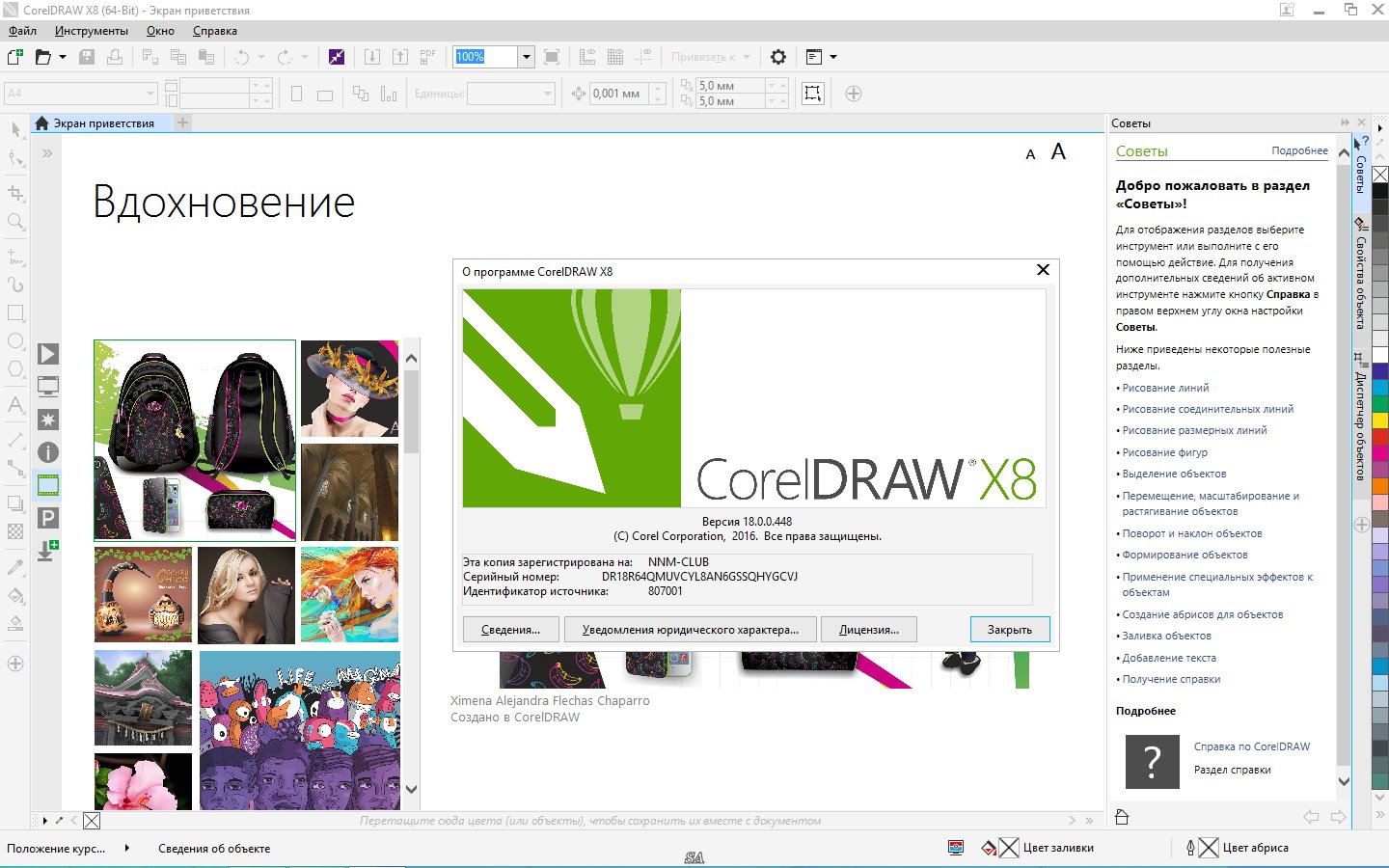1389x868 pixels.
Task: Click the What's New star icon
Action: (48, 420)
